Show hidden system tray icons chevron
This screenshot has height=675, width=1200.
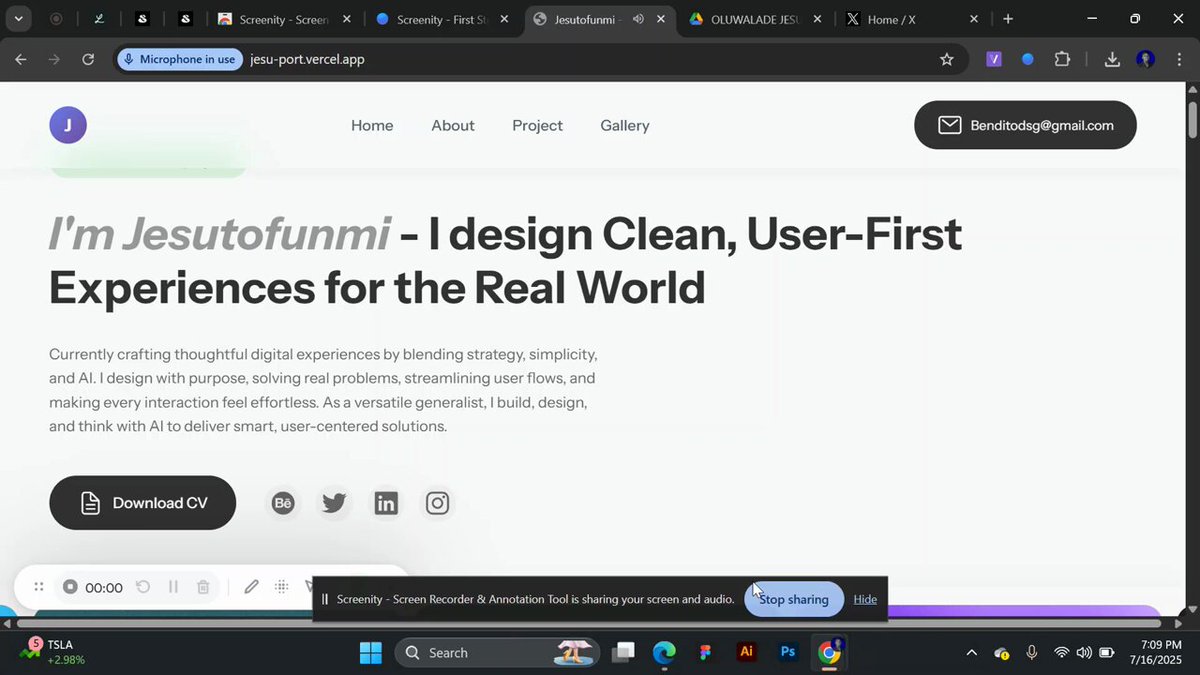coord(971,652)
